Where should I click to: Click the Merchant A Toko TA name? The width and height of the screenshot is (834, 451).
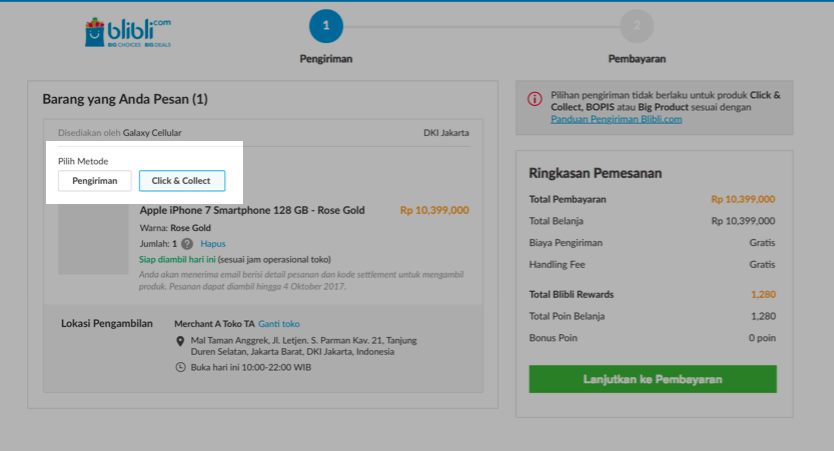[214, 323]
